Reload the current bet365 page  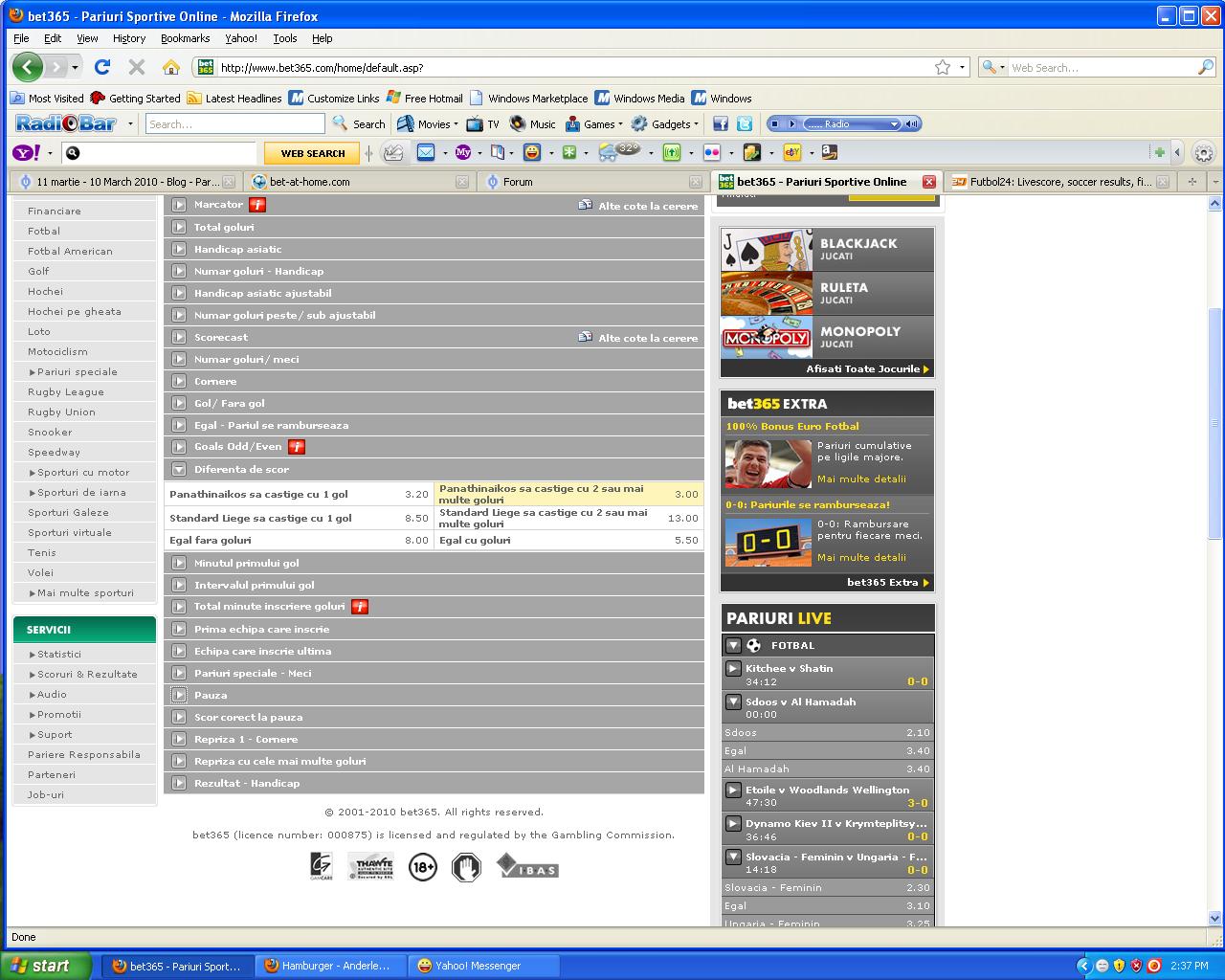[x=102, y=67]
